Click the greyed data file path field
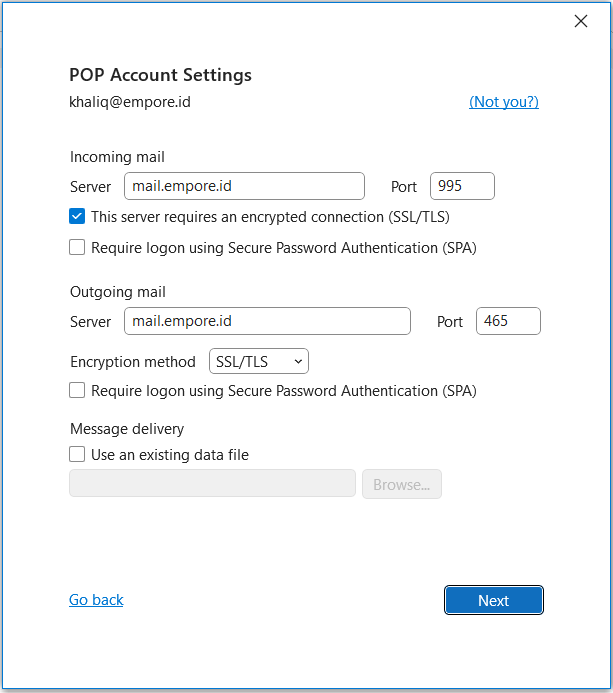The width and height of the screenshot is (613, 693). point(213,484)
